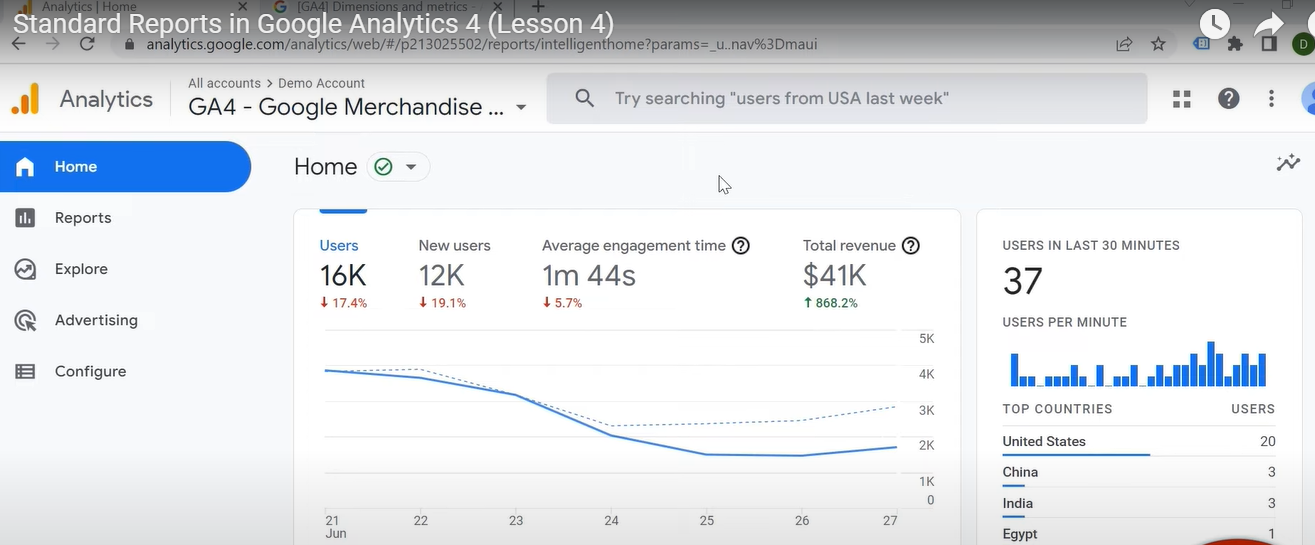
Task: Select the Total revenue metric
Action: coord(849,245)
